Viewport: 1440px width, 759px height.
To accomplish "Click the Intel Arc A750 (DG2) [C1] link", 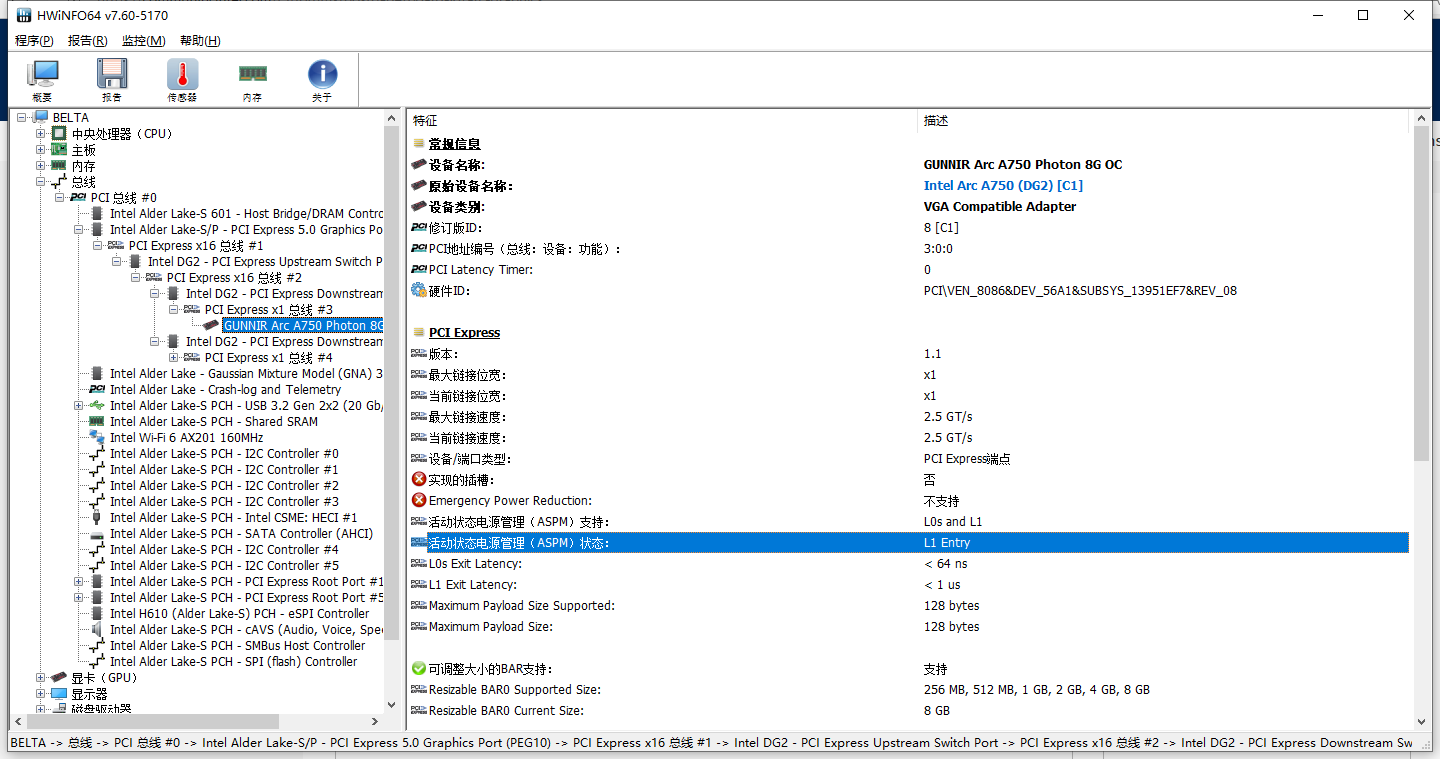I will [1002, 186].
